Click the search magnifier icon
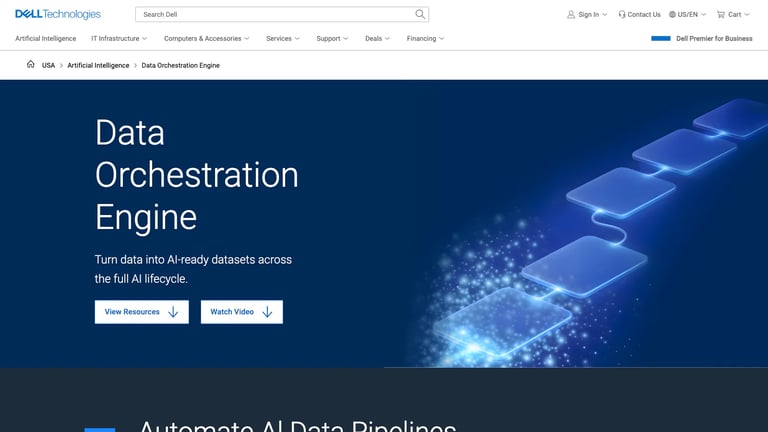This screenshot has width=768, height=432. tap(420, 14)
